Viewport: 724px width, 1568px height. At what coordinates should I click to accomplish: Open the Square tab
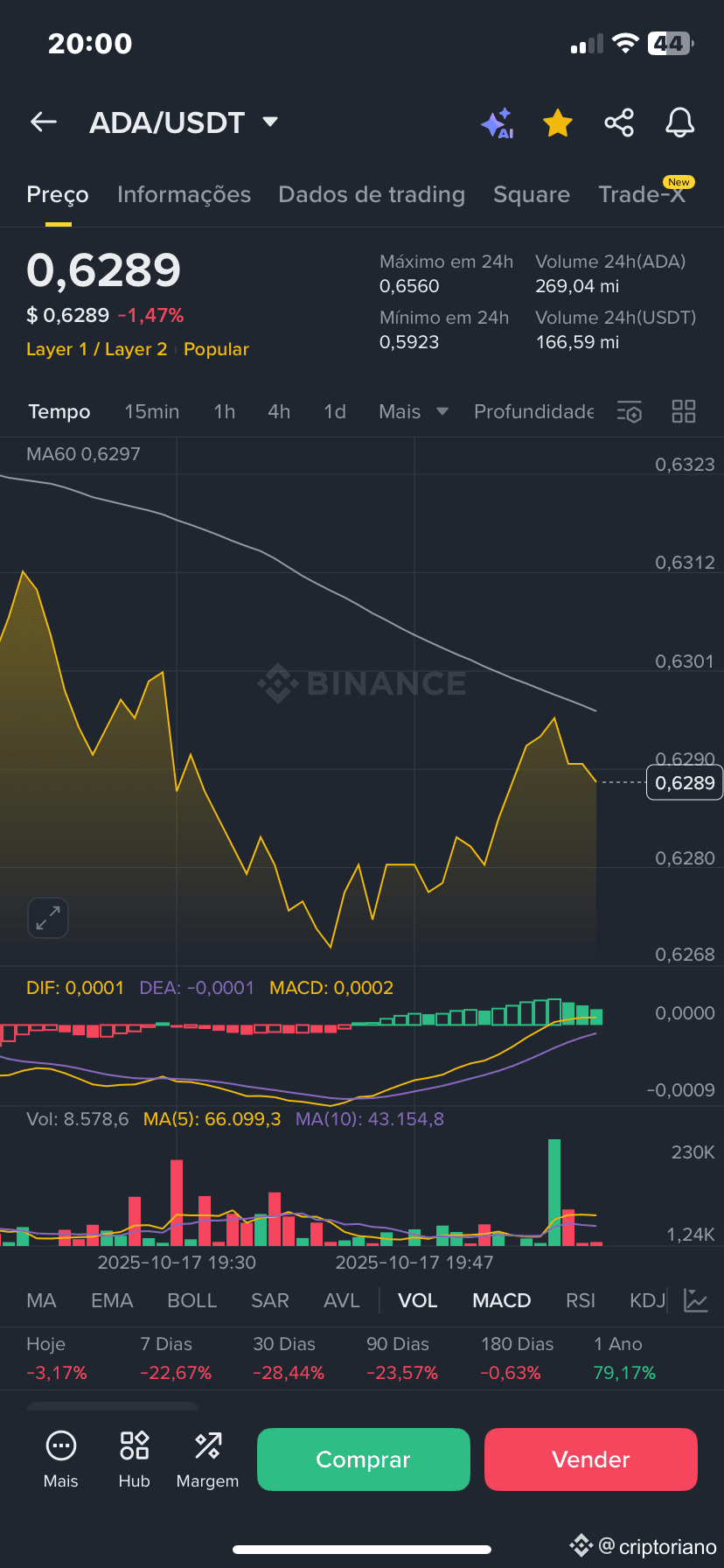point(532,194)
